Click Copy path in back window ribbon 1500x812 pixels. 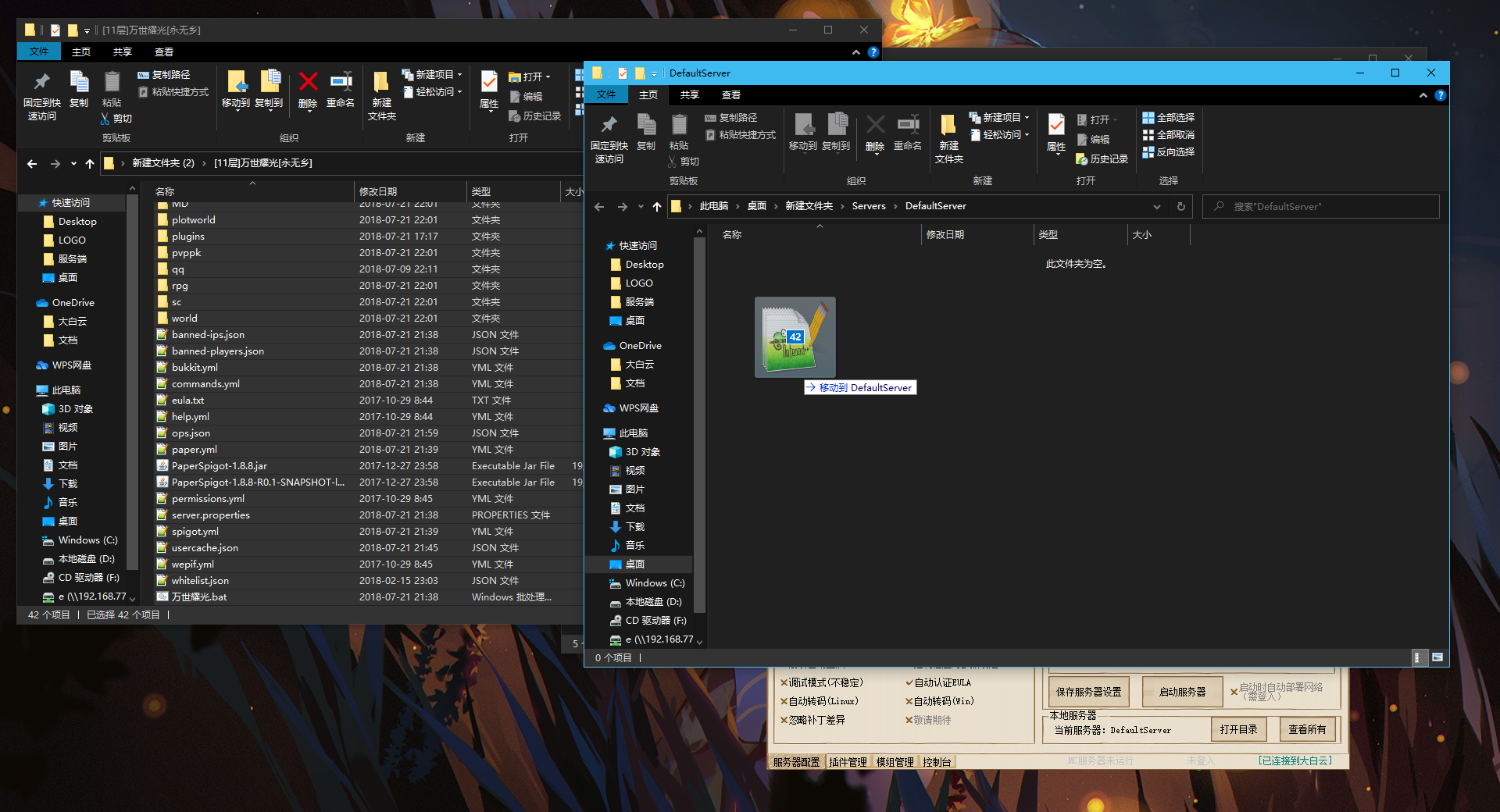[164, 75]
